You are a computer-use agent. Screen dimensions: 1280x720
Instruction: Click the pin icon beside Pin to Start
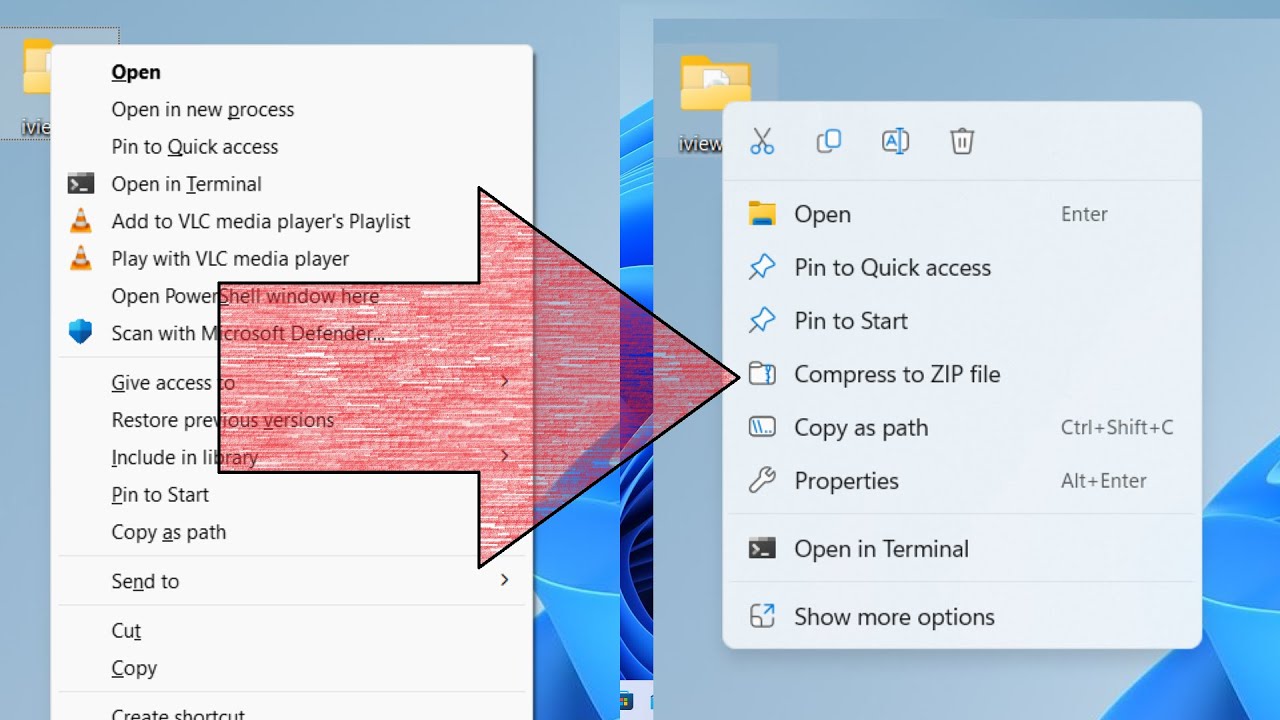pos(762,321)
